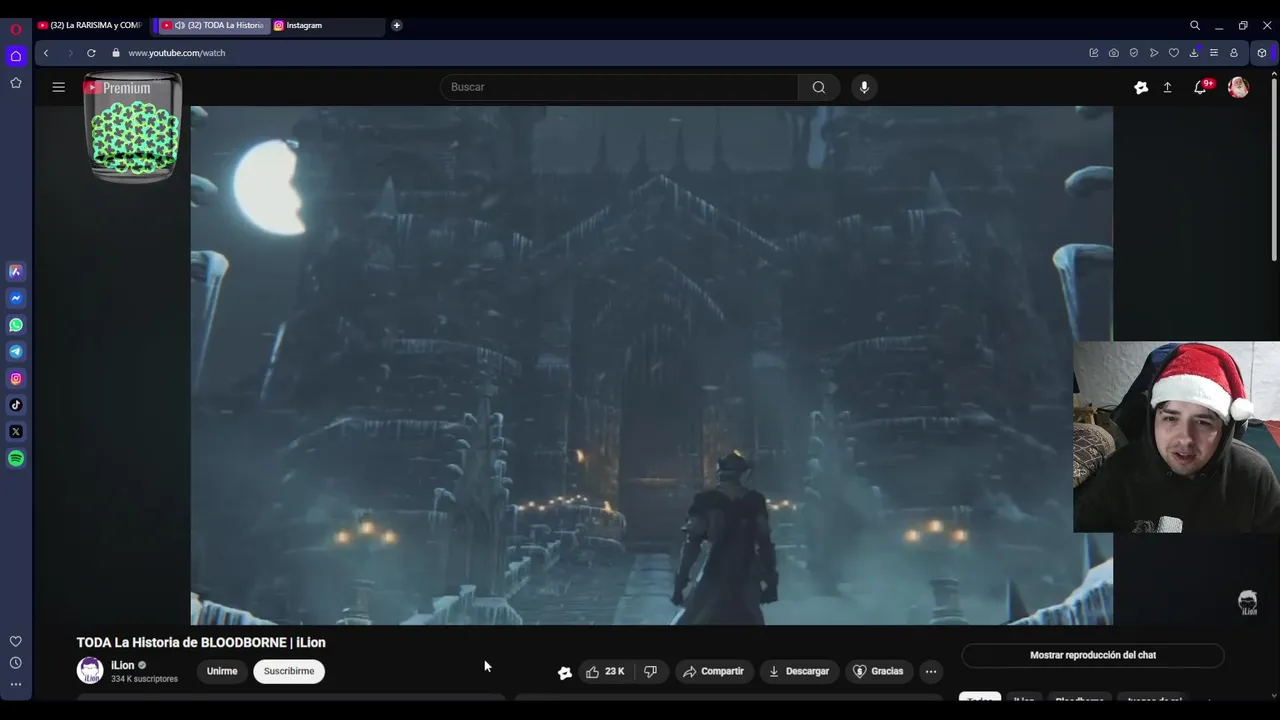Open Aria AI in Opera sidebar

click(x=16, y=271)
